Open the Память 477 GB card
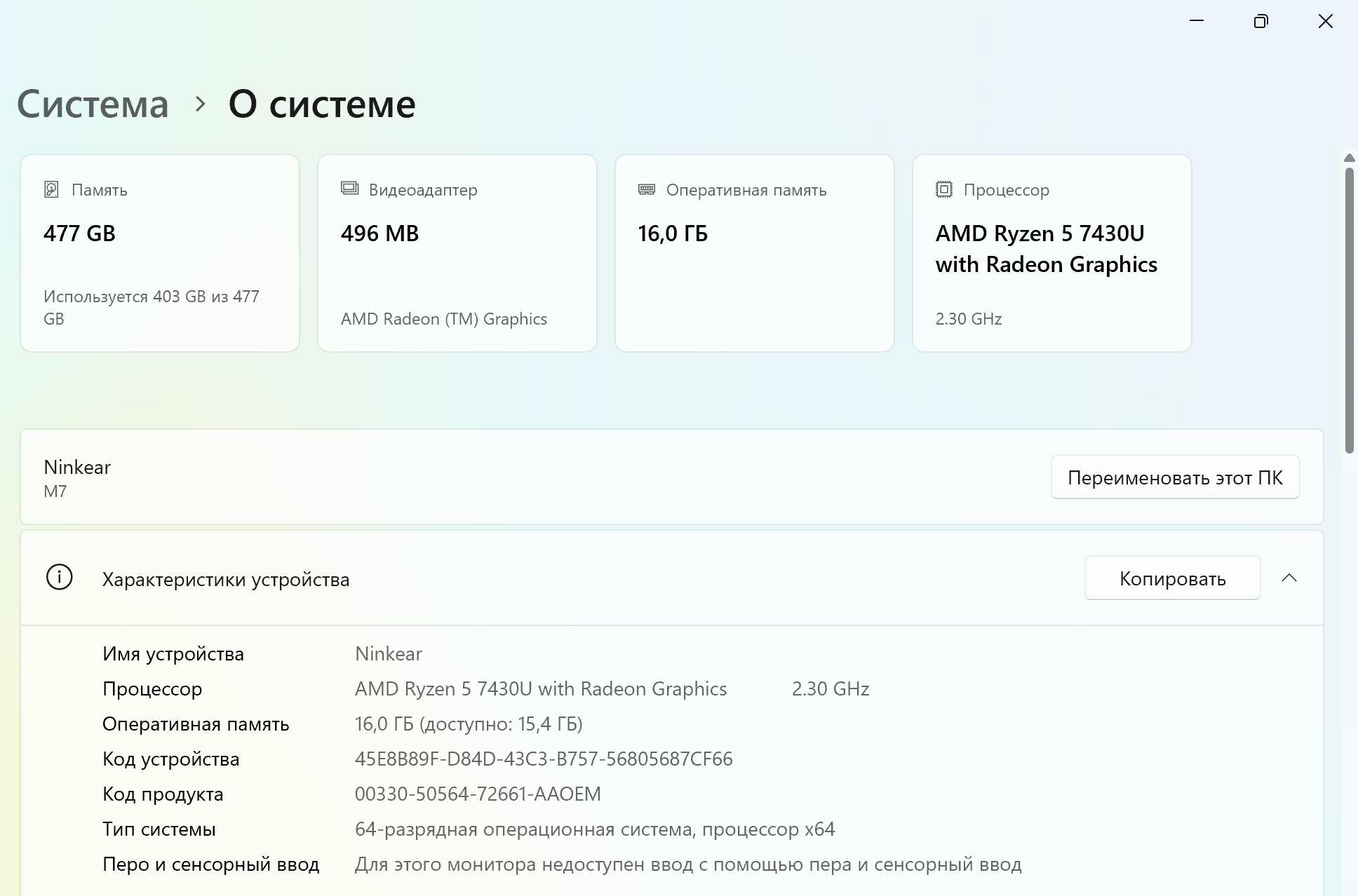This screenshot has height=896, width=1358. (x=160, y=253)
